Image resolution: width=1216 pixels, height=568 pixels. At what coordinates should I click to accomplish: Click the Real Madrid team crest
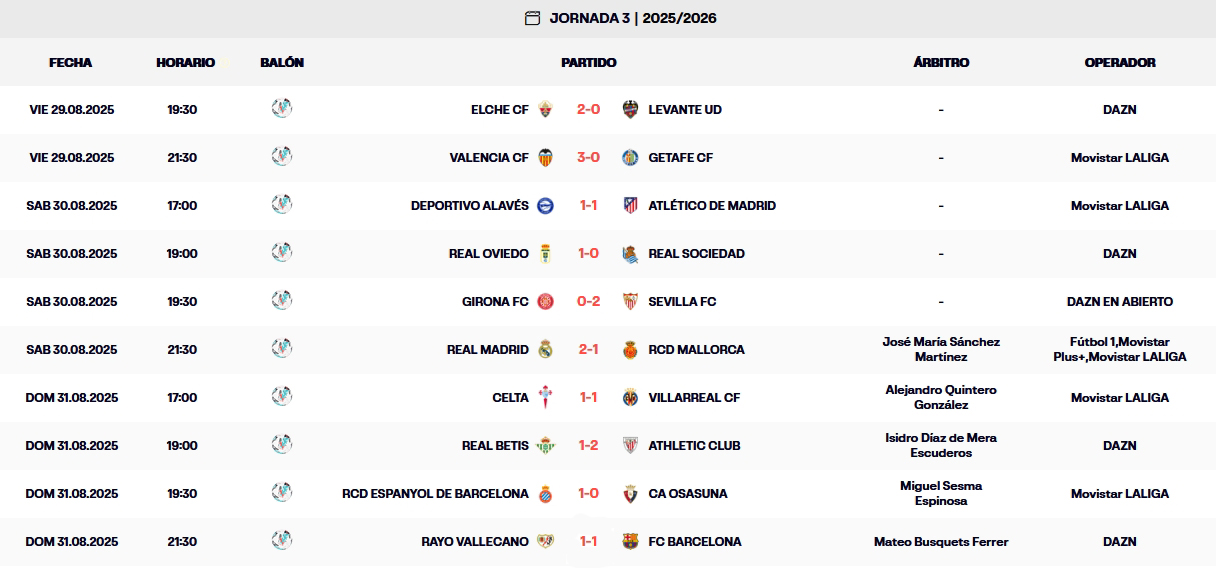(x=545, y=349)
